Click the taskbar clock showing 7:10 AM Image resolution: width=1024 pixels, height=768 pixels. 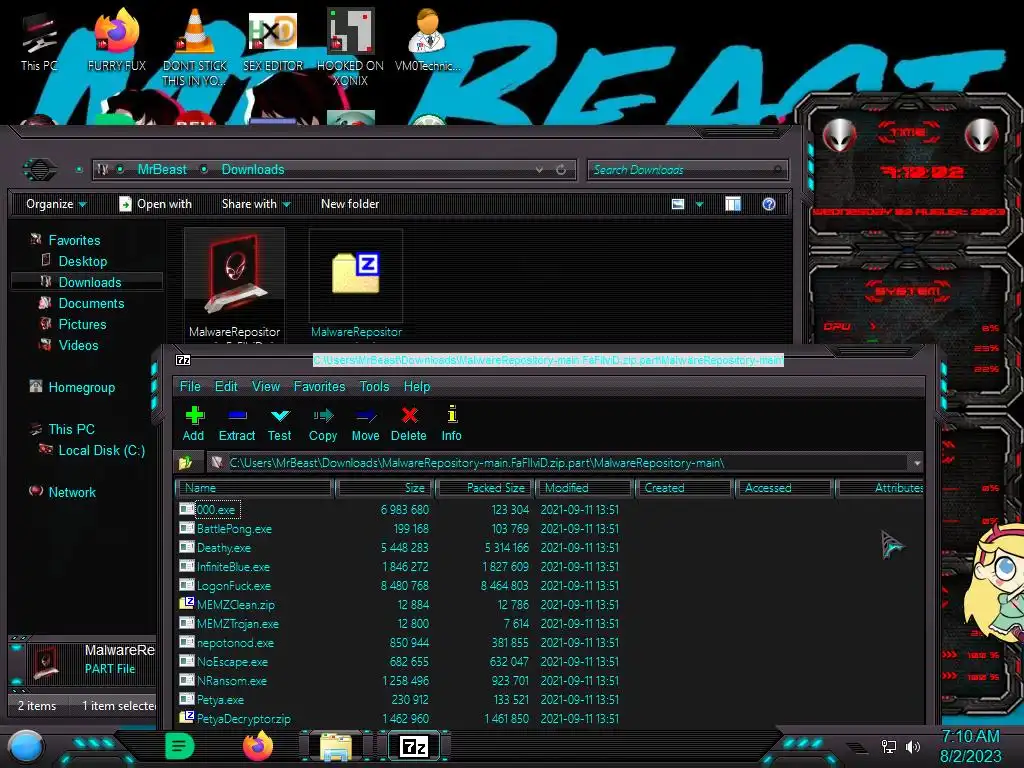970,737
